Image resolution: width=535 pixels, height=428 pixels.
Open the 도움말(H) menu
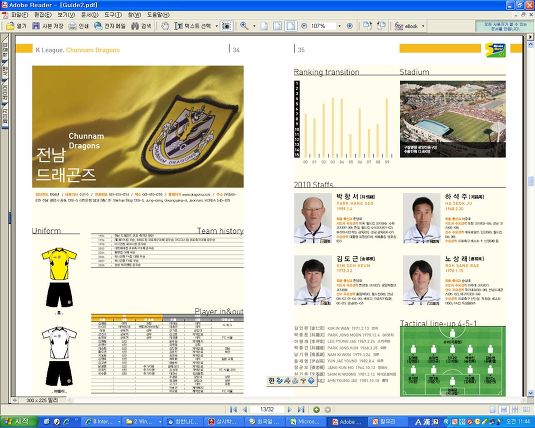point(158,15)
